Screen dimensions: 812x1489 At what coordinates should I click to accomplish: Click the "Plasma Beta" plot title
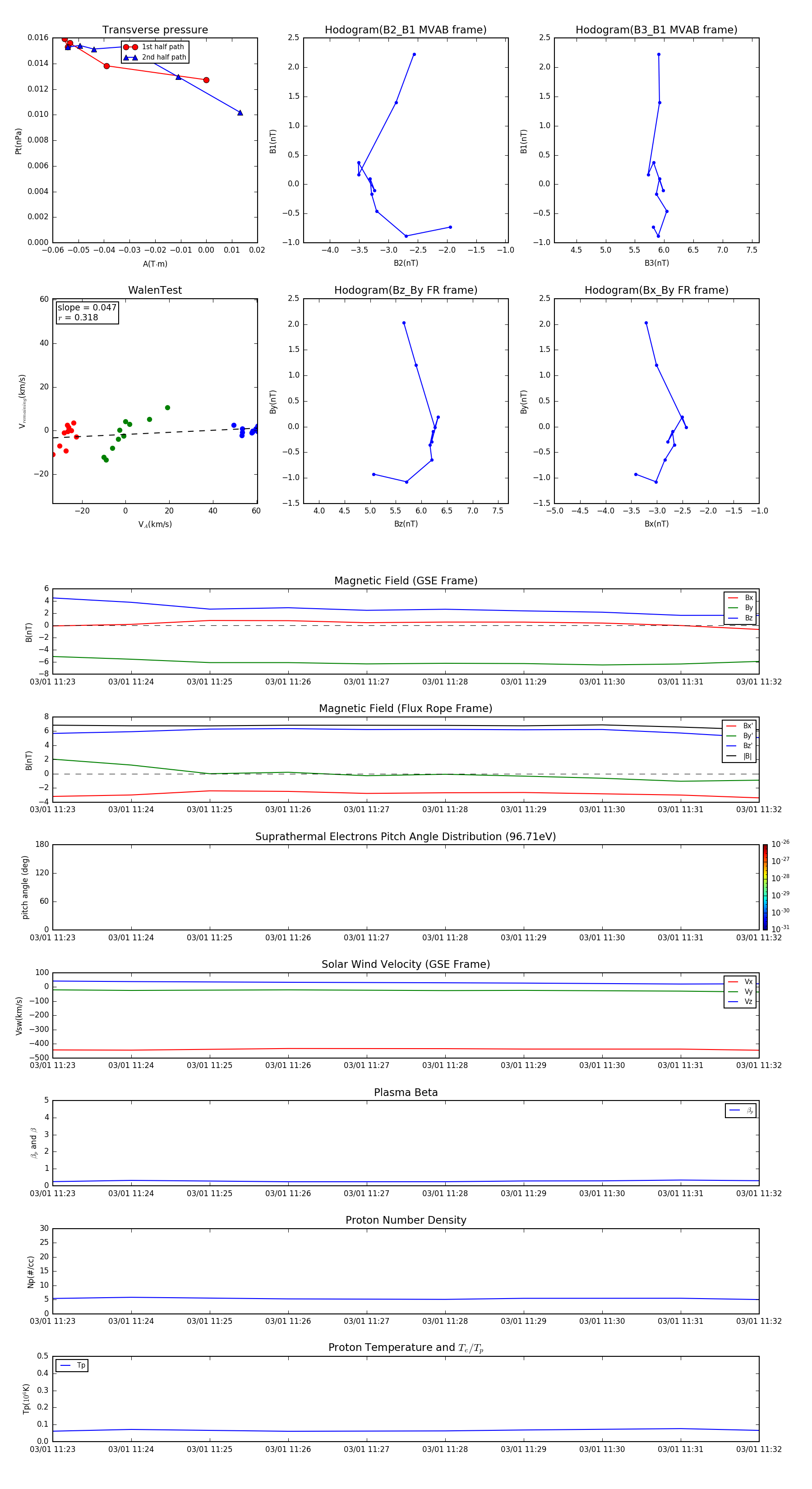406,1092
